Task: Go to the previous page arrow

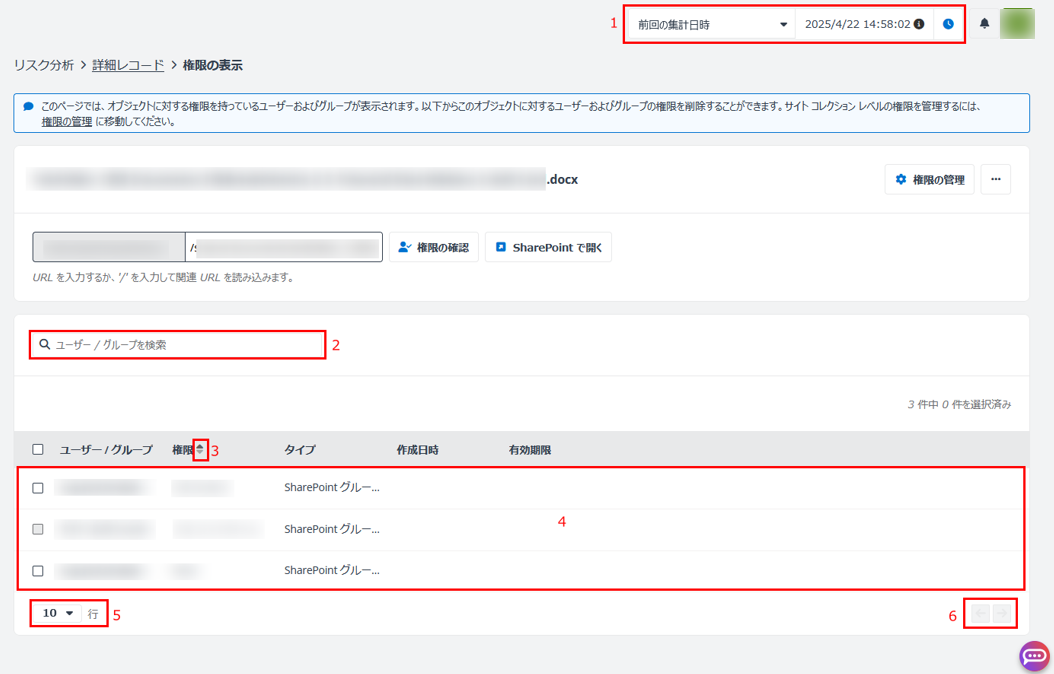Action: coord(981,613)
